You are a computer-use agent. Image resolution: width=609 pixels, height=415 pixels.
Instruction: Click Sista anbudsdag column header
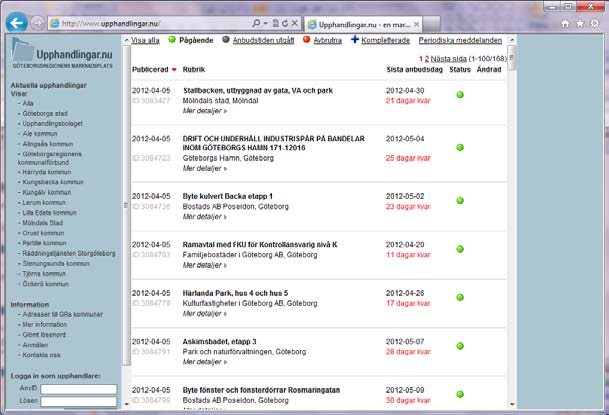point(414,69)
